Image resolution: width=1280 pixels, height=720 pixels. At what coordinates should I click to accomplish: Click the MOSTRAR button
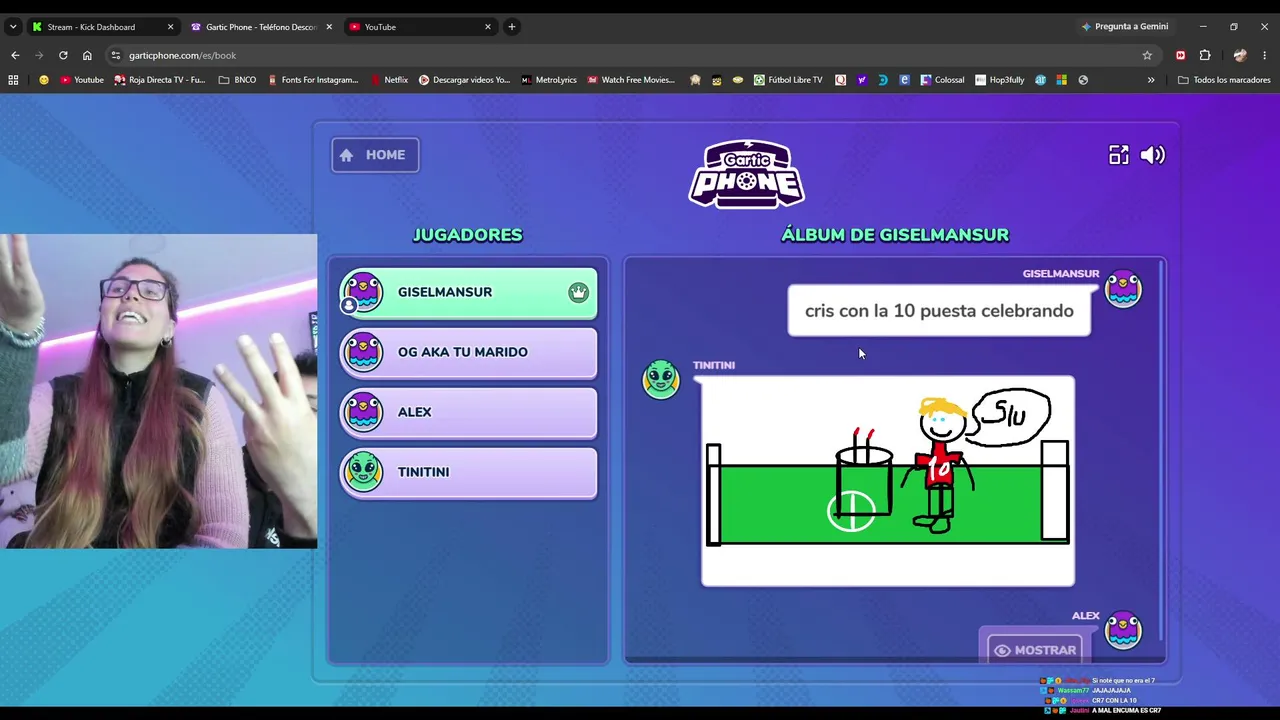pyautogui.click(x=1035, y=650)
